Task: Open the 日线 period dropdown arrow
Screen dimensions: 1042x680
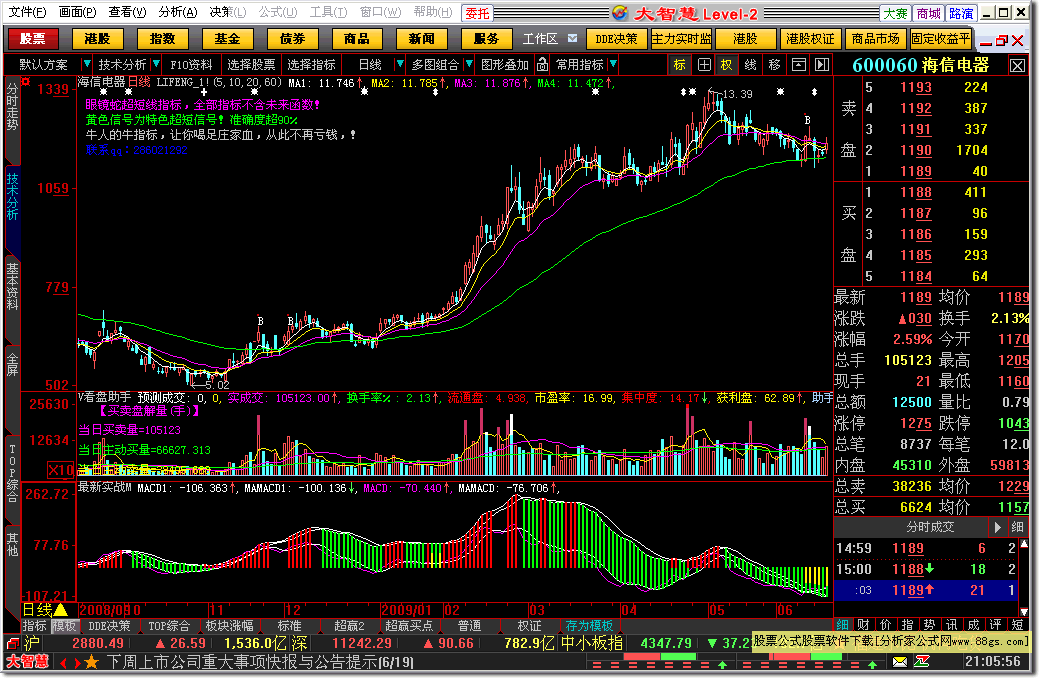Action: [399, 64]
